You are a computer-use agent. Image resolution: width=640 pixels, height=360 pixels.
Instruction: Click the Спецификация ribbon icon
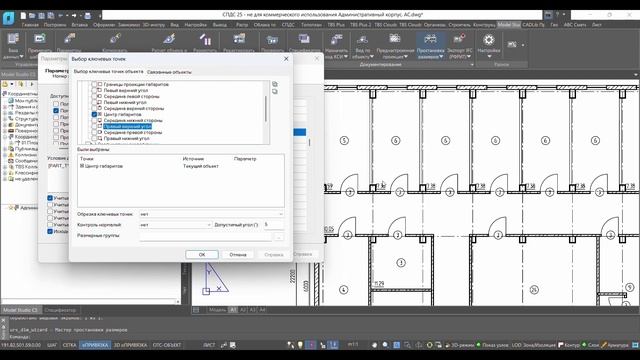[304, 40]
